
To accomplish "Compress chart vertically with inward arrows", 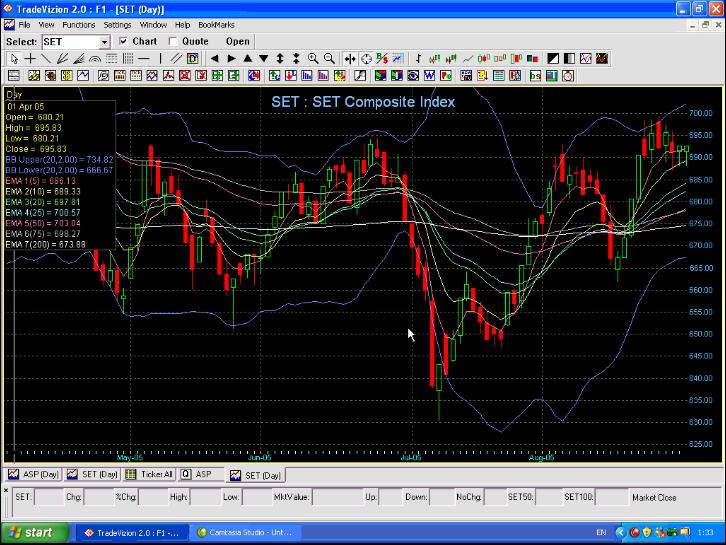I will point(296,59).
